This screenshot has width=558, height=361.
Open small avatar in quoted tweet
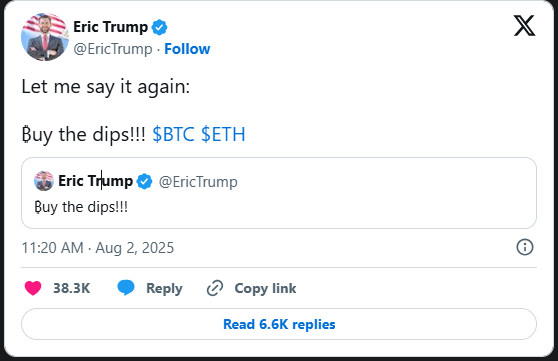pyautogui.click(x=44, y=181)
